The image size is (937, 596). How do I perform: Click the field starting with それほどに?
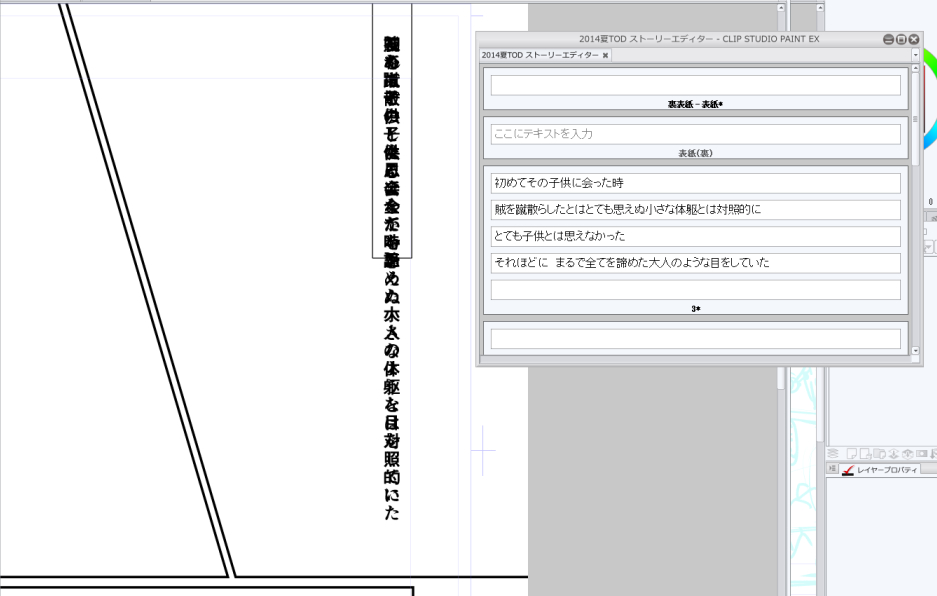(x=696, y=263)
